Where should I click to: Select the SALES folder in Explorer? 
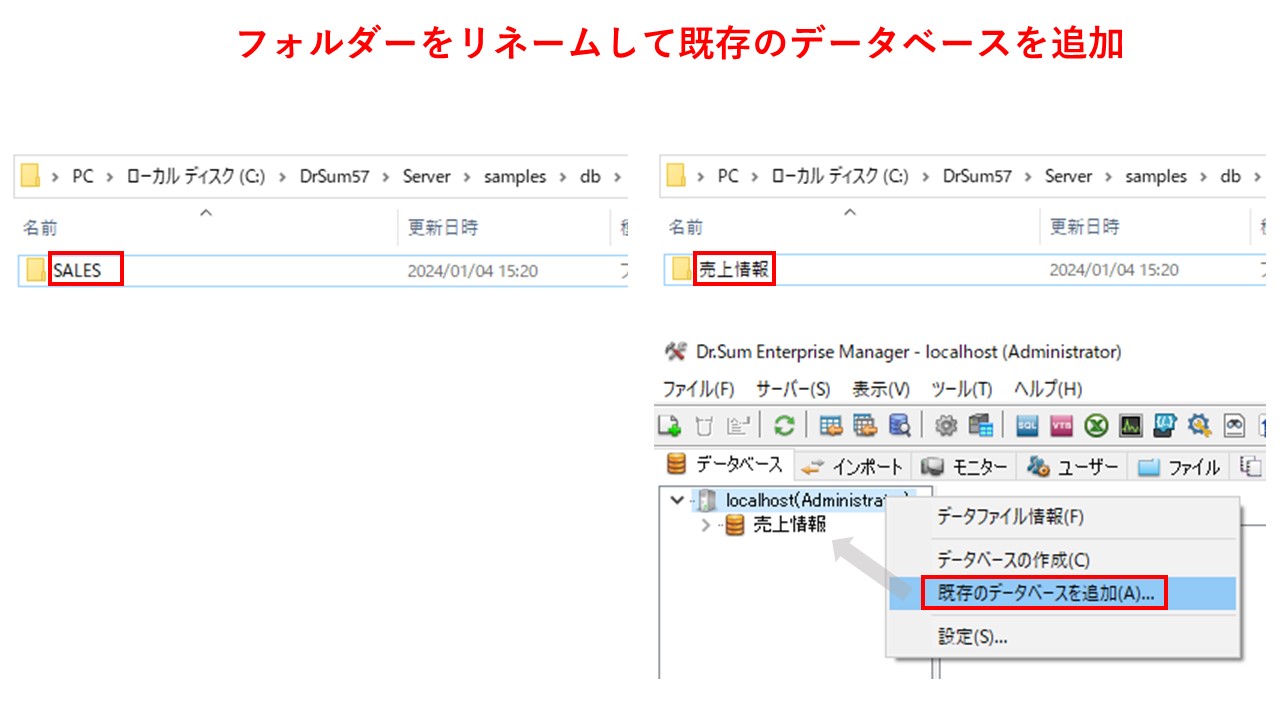click(82, 269)
